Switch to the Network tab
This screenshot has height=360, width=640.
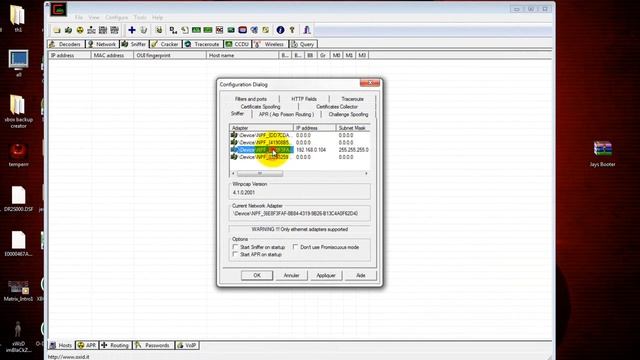tap(102, 44)
